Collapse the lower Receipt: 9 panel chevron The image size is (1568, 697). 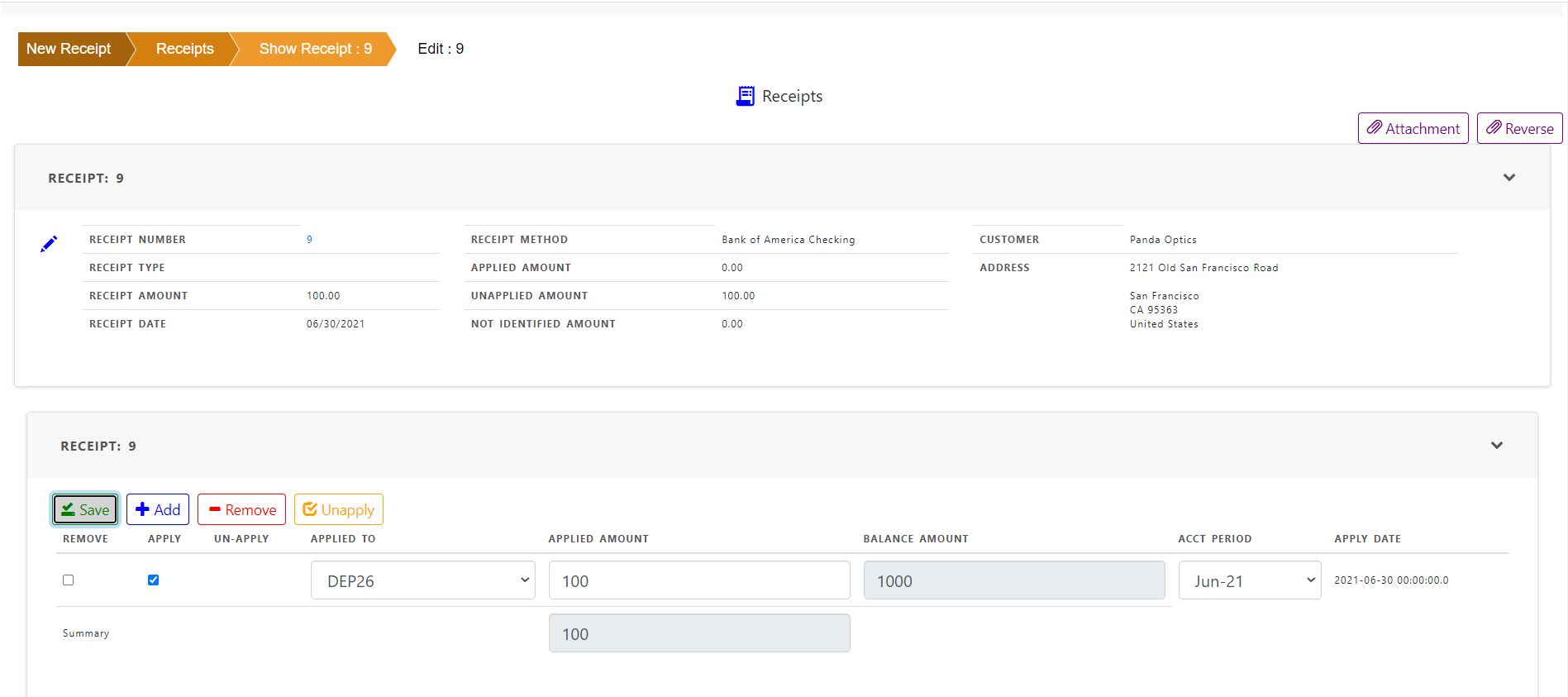[x=1496, y=446]
